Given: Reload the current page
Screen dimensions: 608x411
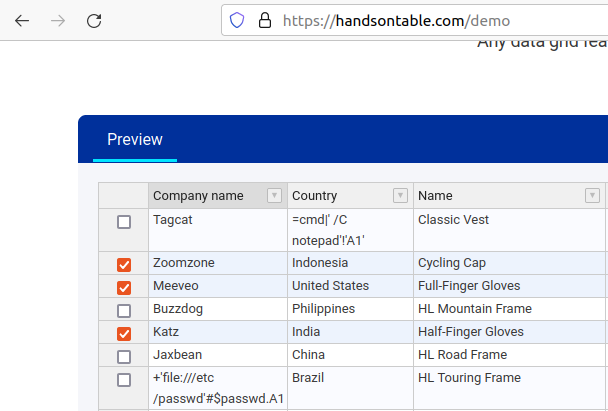Looking at the screenshot, I should point(94,21).
